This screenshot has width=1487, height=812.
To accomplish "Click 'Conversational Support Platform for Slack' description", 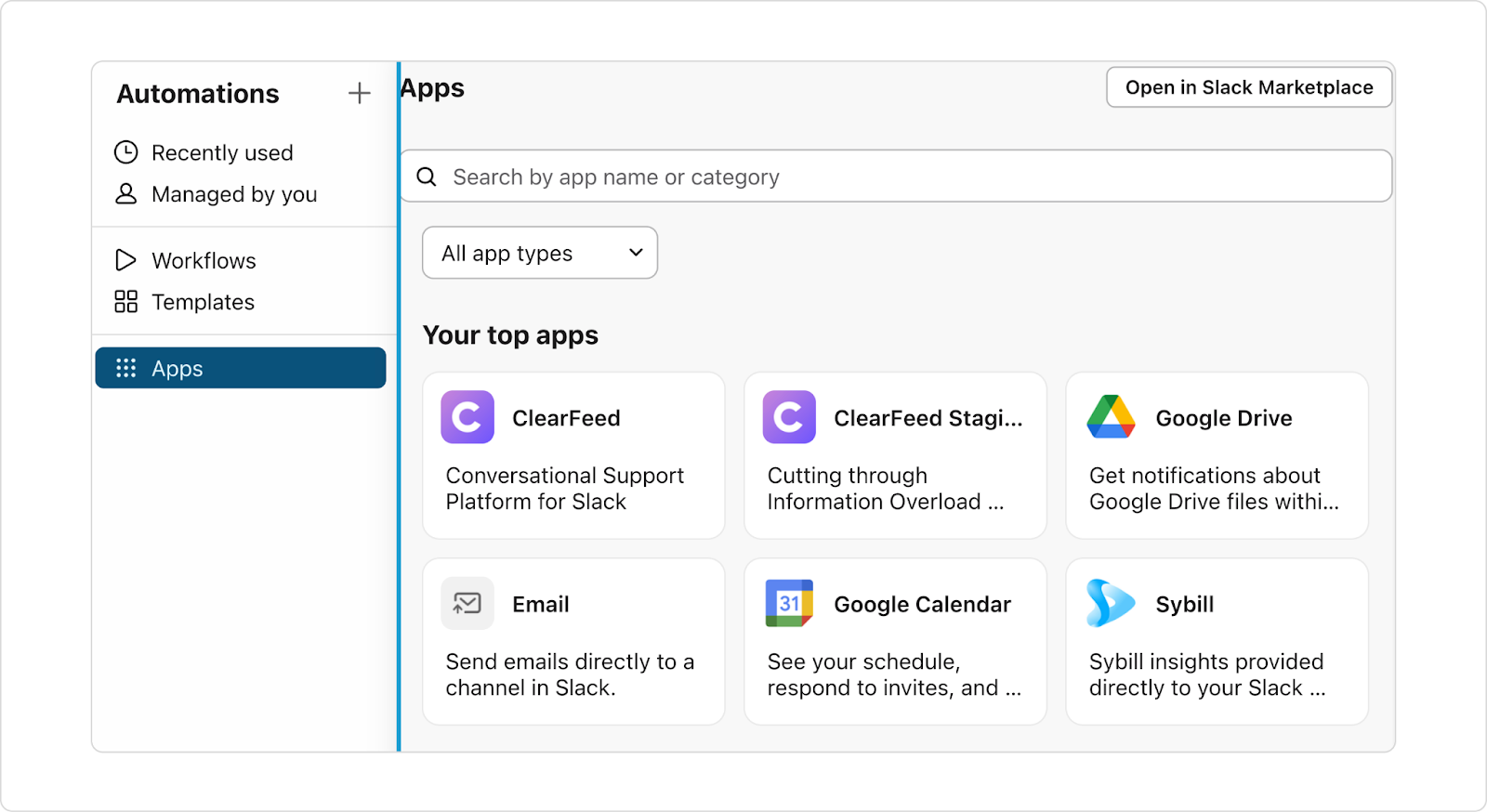I will tap(564, 489).
